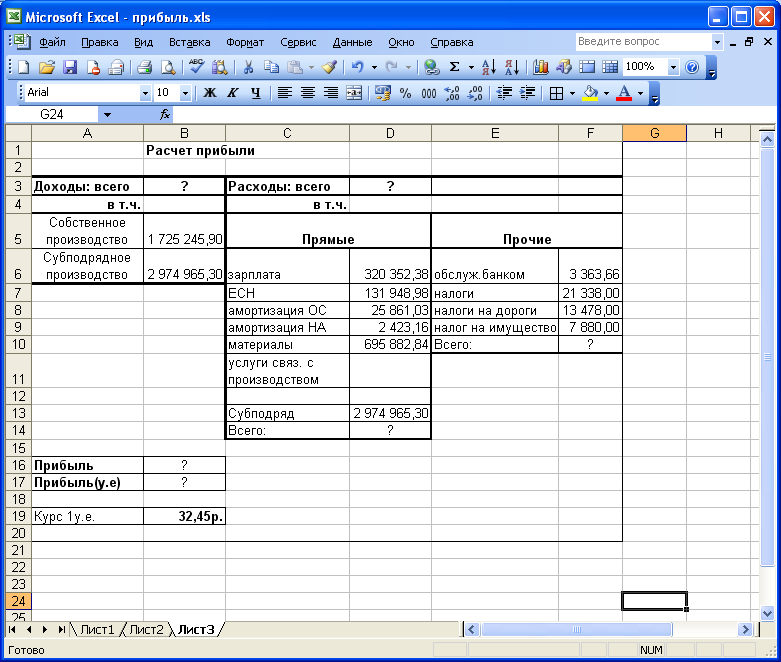Click the horizontal scrollbar thumb

(x=576, y=630)
